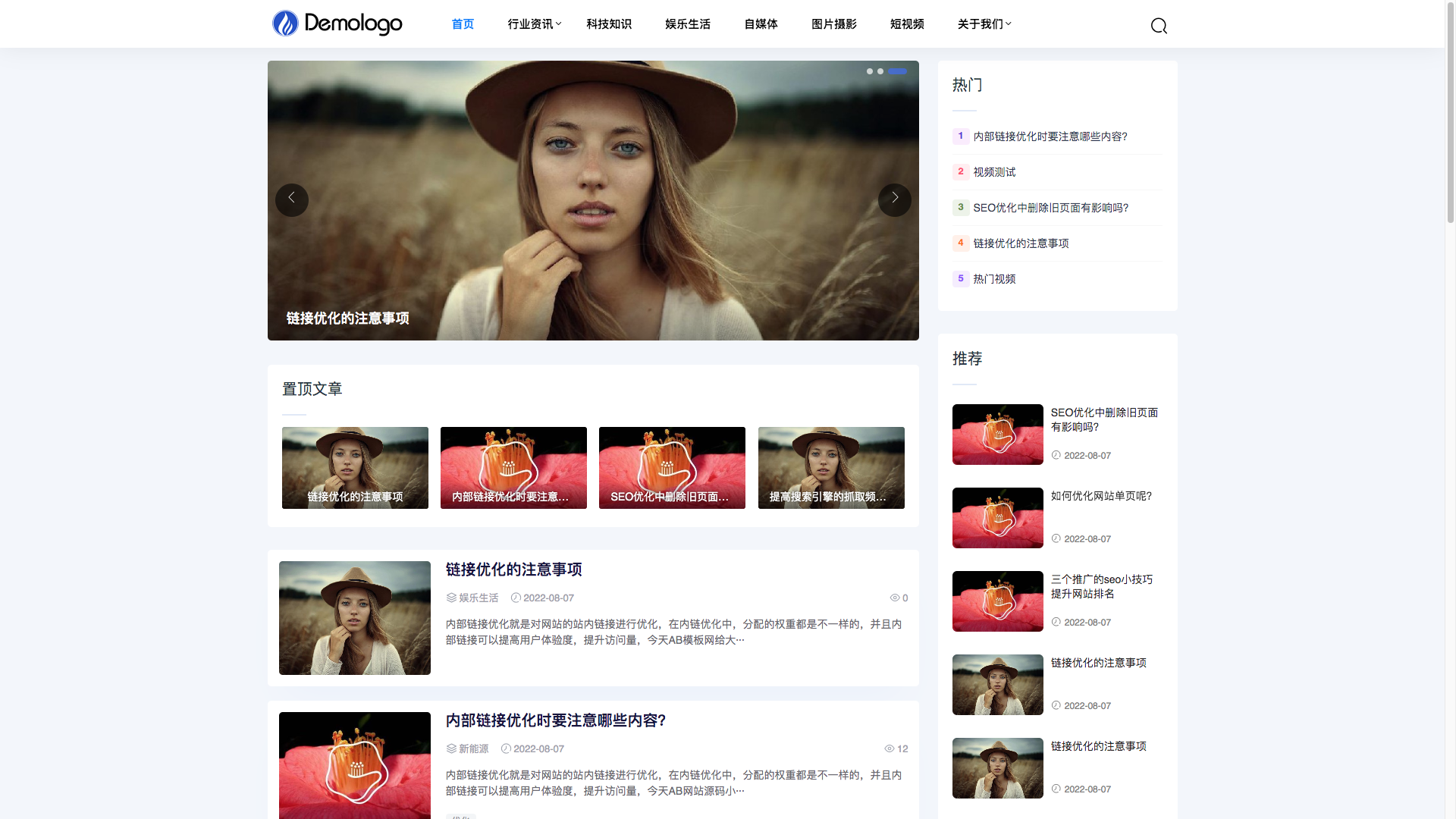Screen dimensions: 1456x819
Task: Click category icon beside 新能源
Action: point(451,748)
